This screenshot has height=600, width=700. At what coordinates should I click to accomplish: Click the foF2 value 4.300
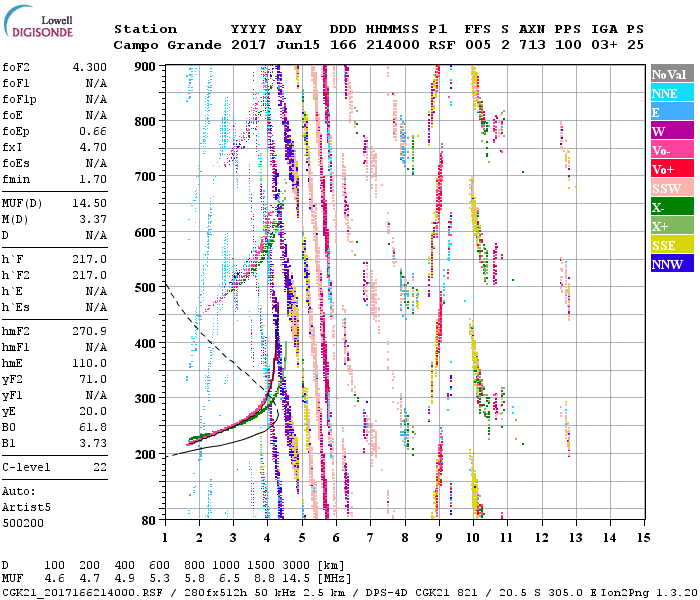pyautogui.click(x=90, y=67)
